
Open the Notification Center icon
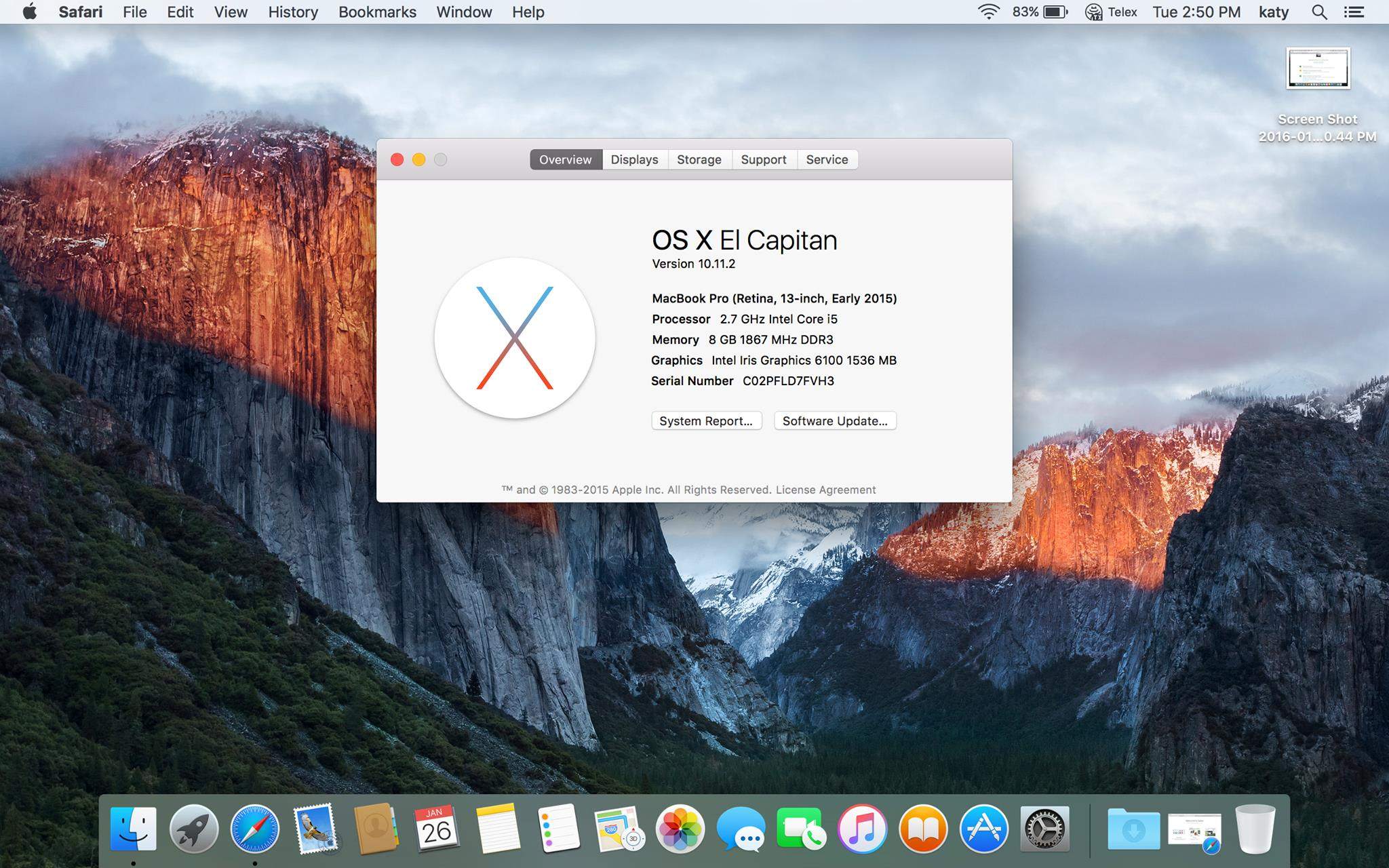tap(1354, 12)
